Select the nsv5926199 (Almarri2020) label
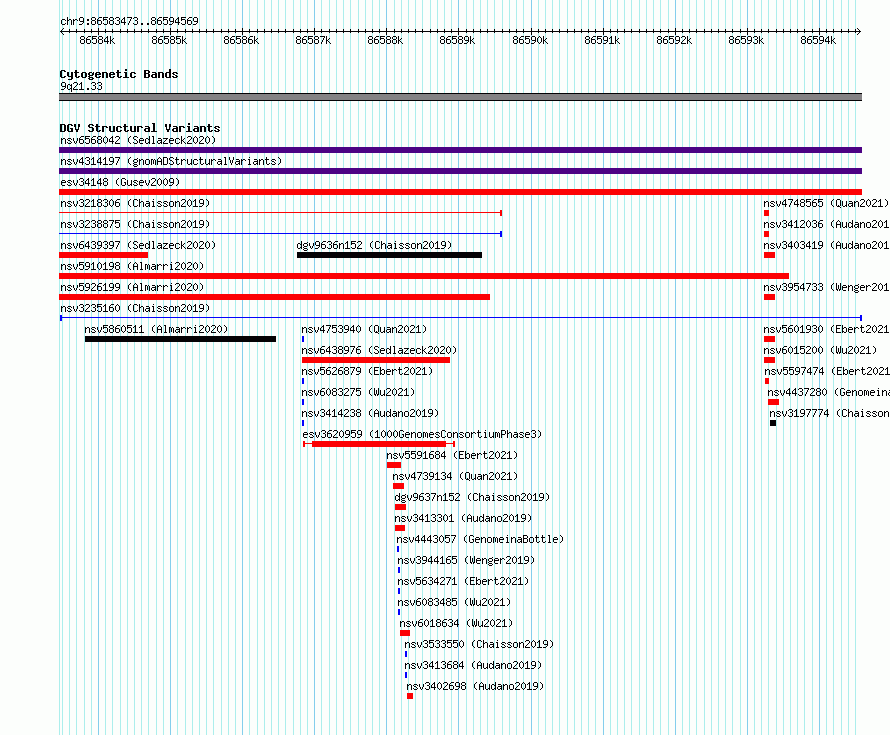Viewport: 890px width, 735px height. 132,287
